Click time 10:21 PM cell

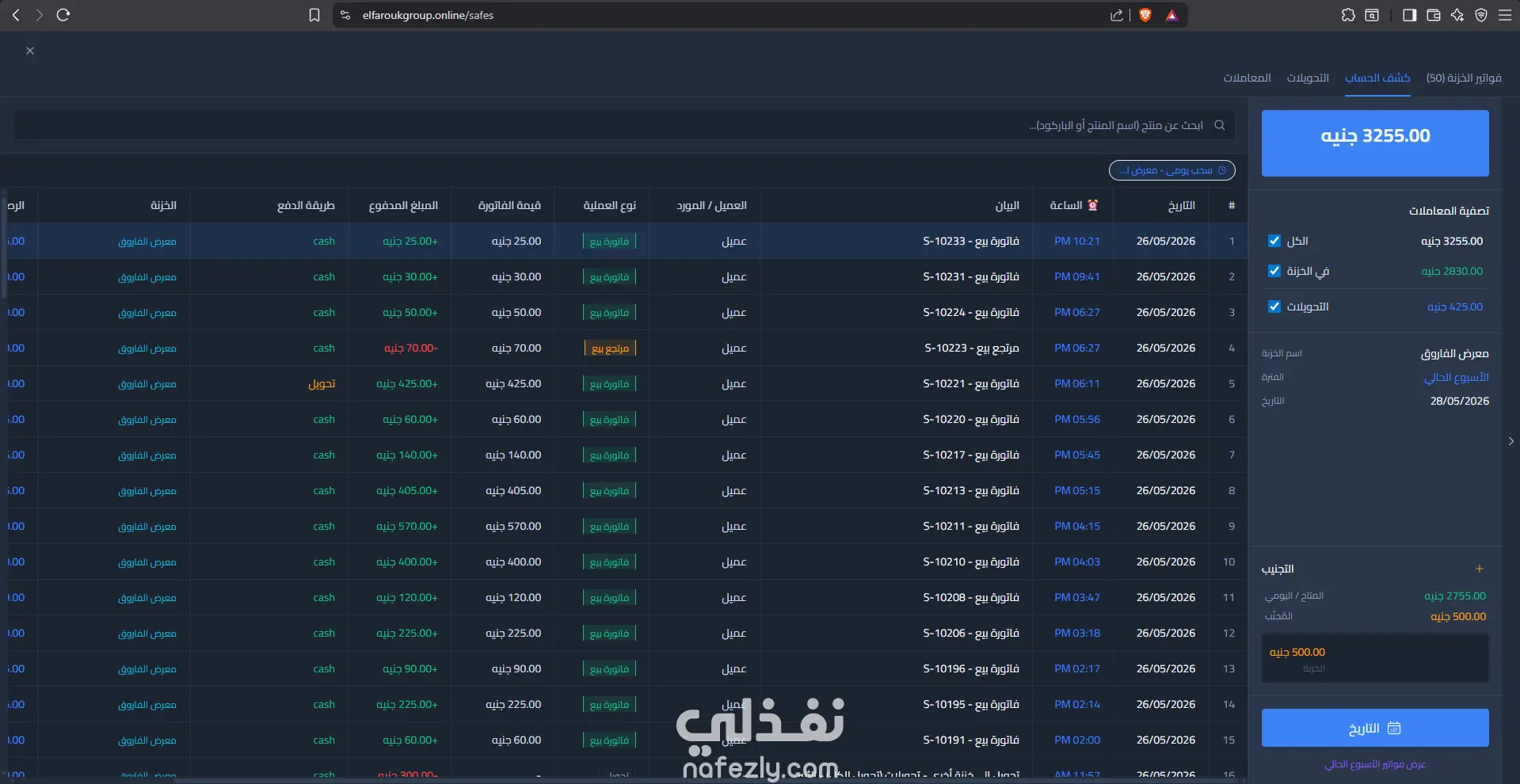pos(1076,241)
